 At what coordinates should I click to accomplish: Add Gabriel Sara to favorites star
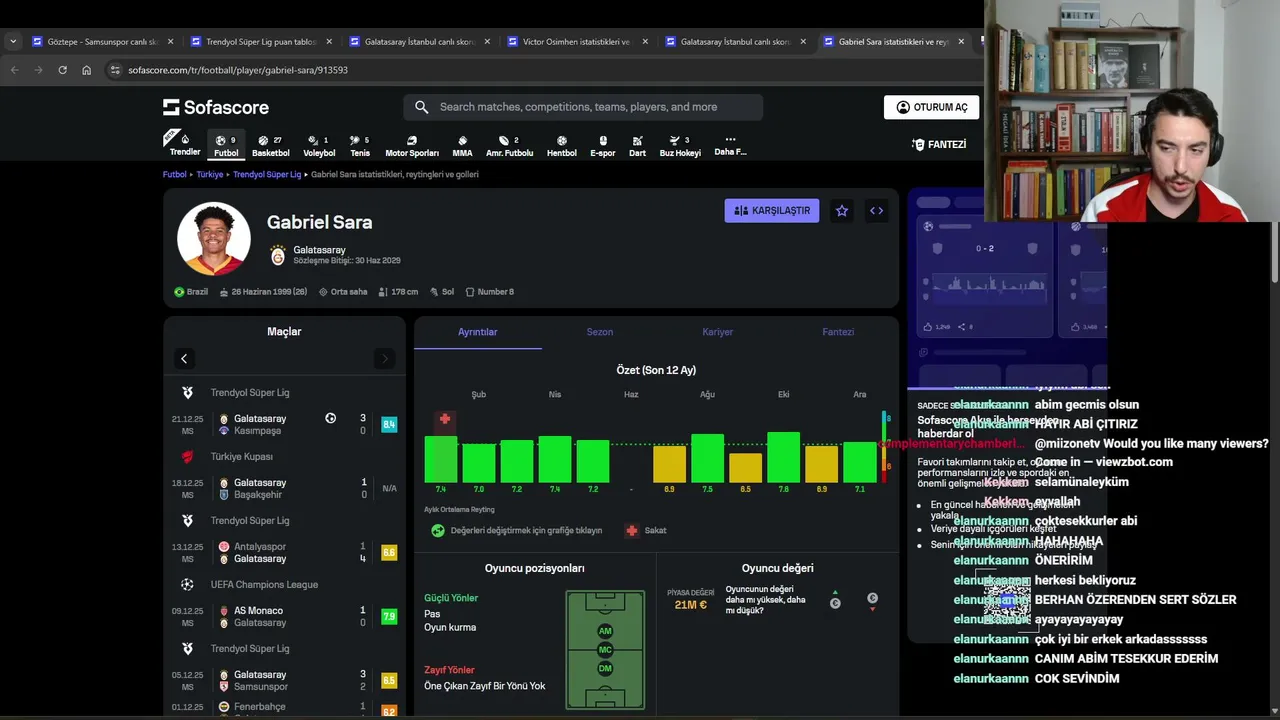coord(842,210)
